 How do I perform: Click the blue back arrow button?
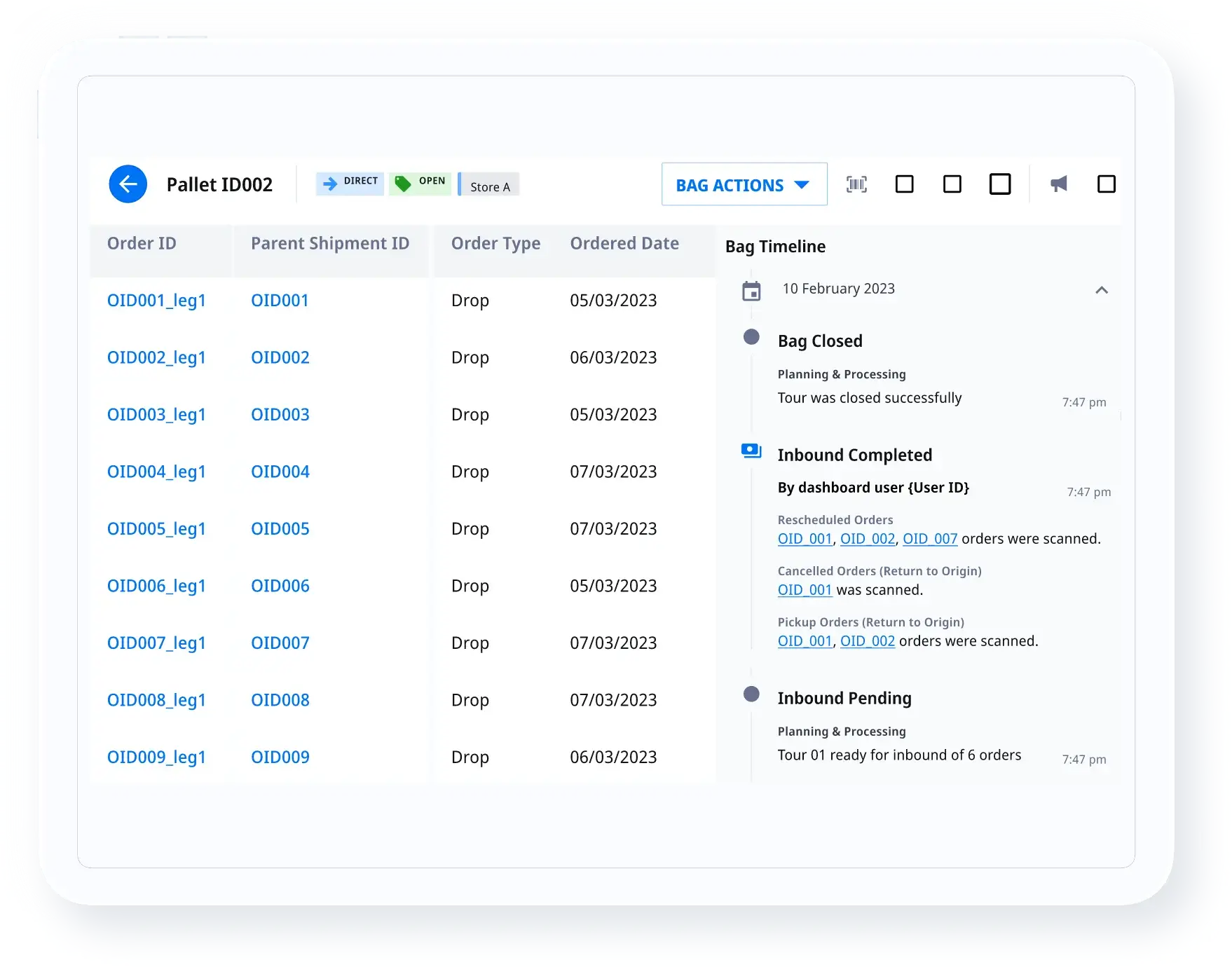click(128, 184)
